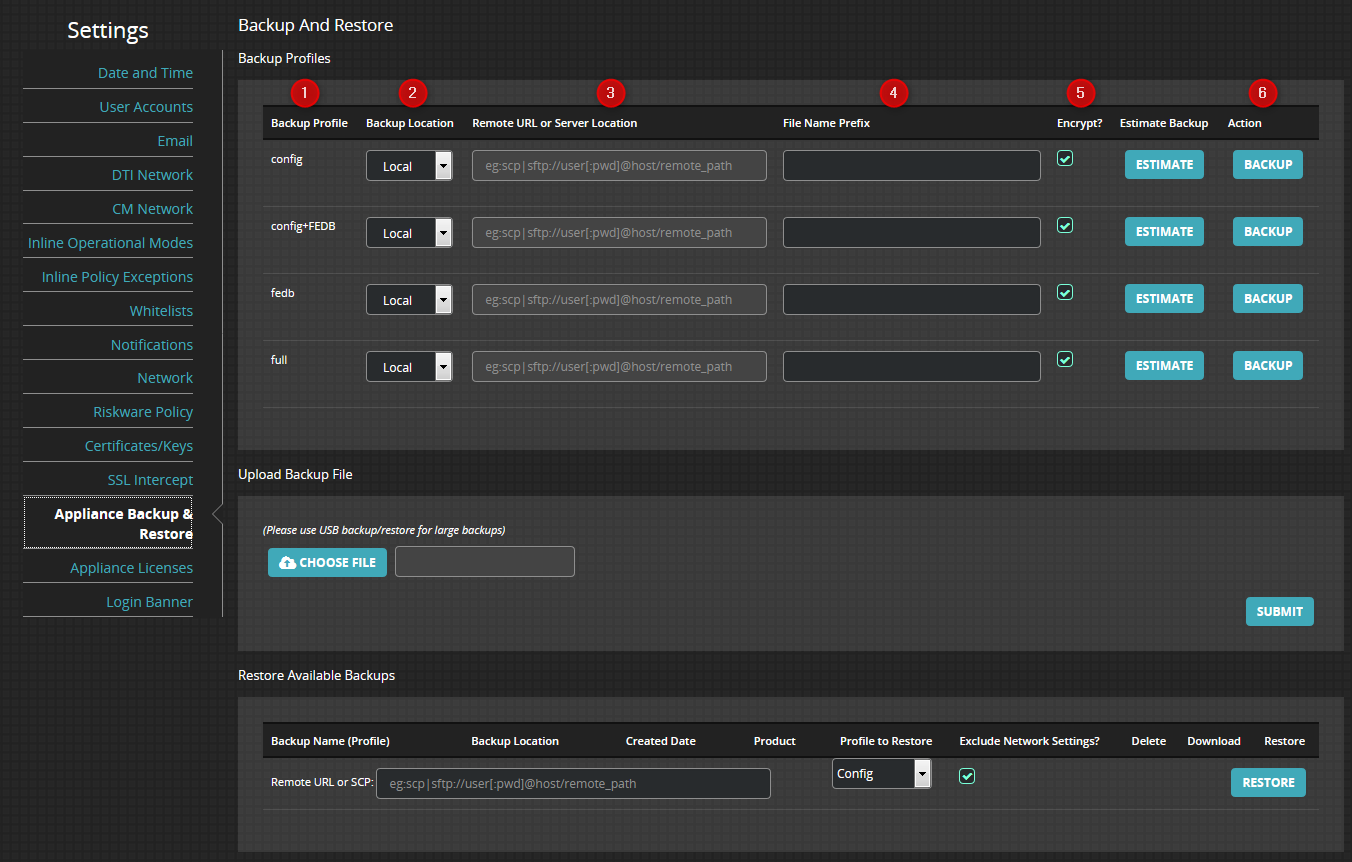Open Whitelists settings
The width and height of the screenshot is (1352, 862).
pos(161,311)
